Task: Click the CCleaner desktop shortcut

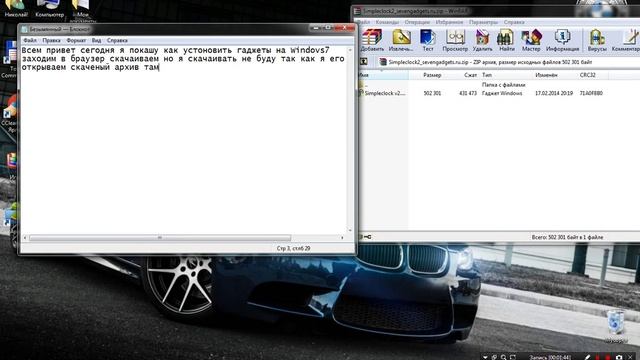Action: [x=9, y=114]
